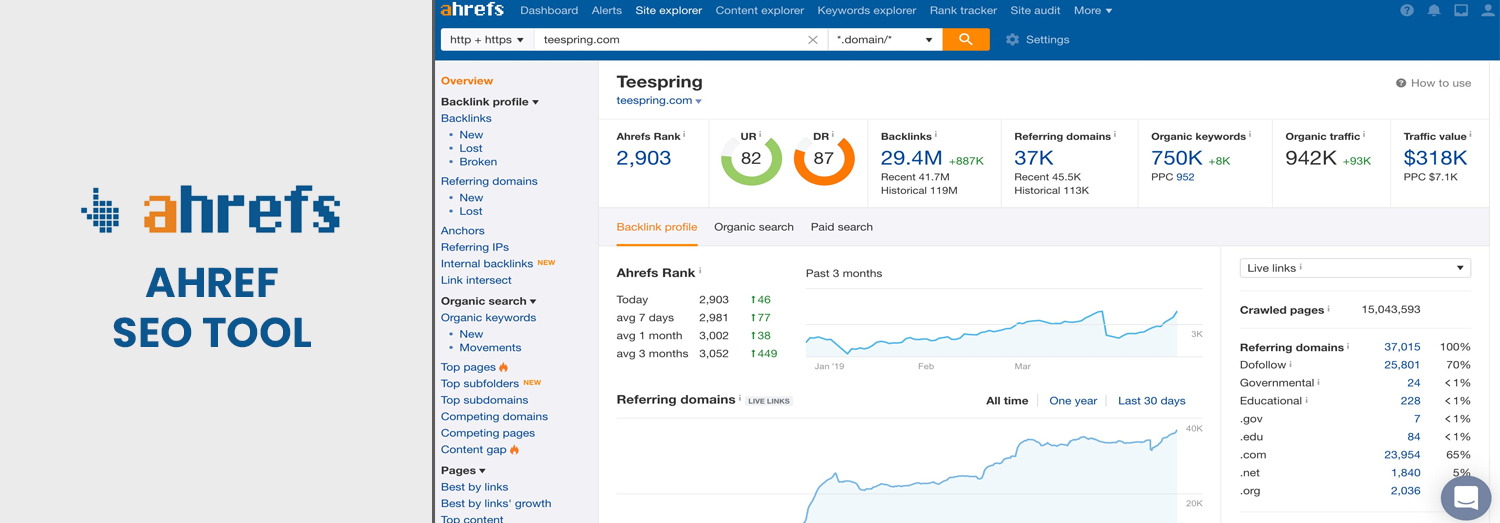The width and height of the screenshot is (1500, 523).
Task: Click the orange search magnifier button
Action: 966,39
